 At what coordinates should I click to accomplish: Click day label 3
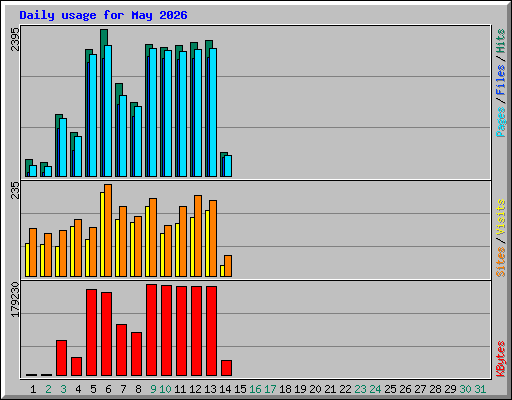pos(63,389)
